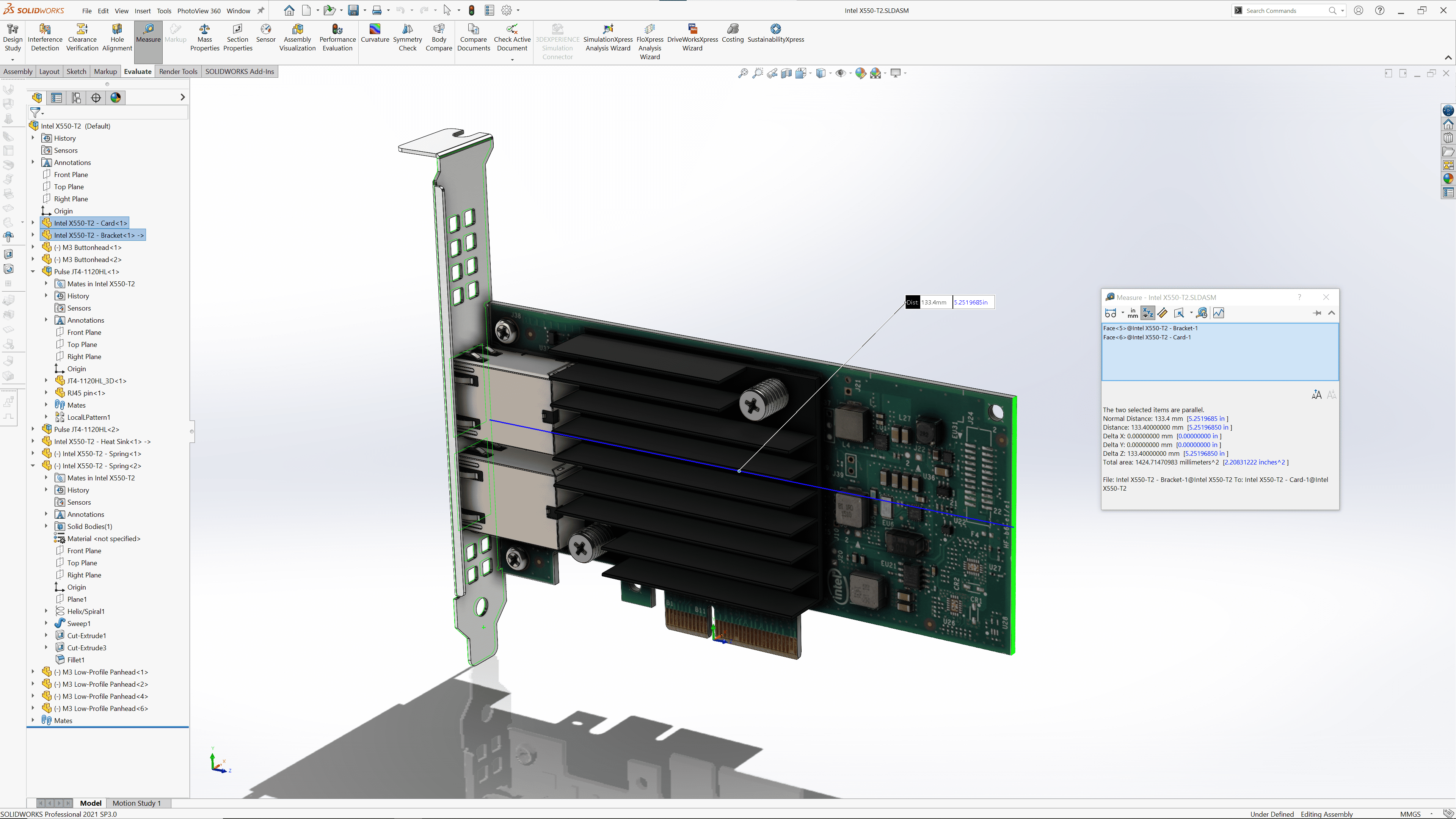Toggle Show XYZ Measurements button
Screen dimensions: 1456x819
(1147, 313)
